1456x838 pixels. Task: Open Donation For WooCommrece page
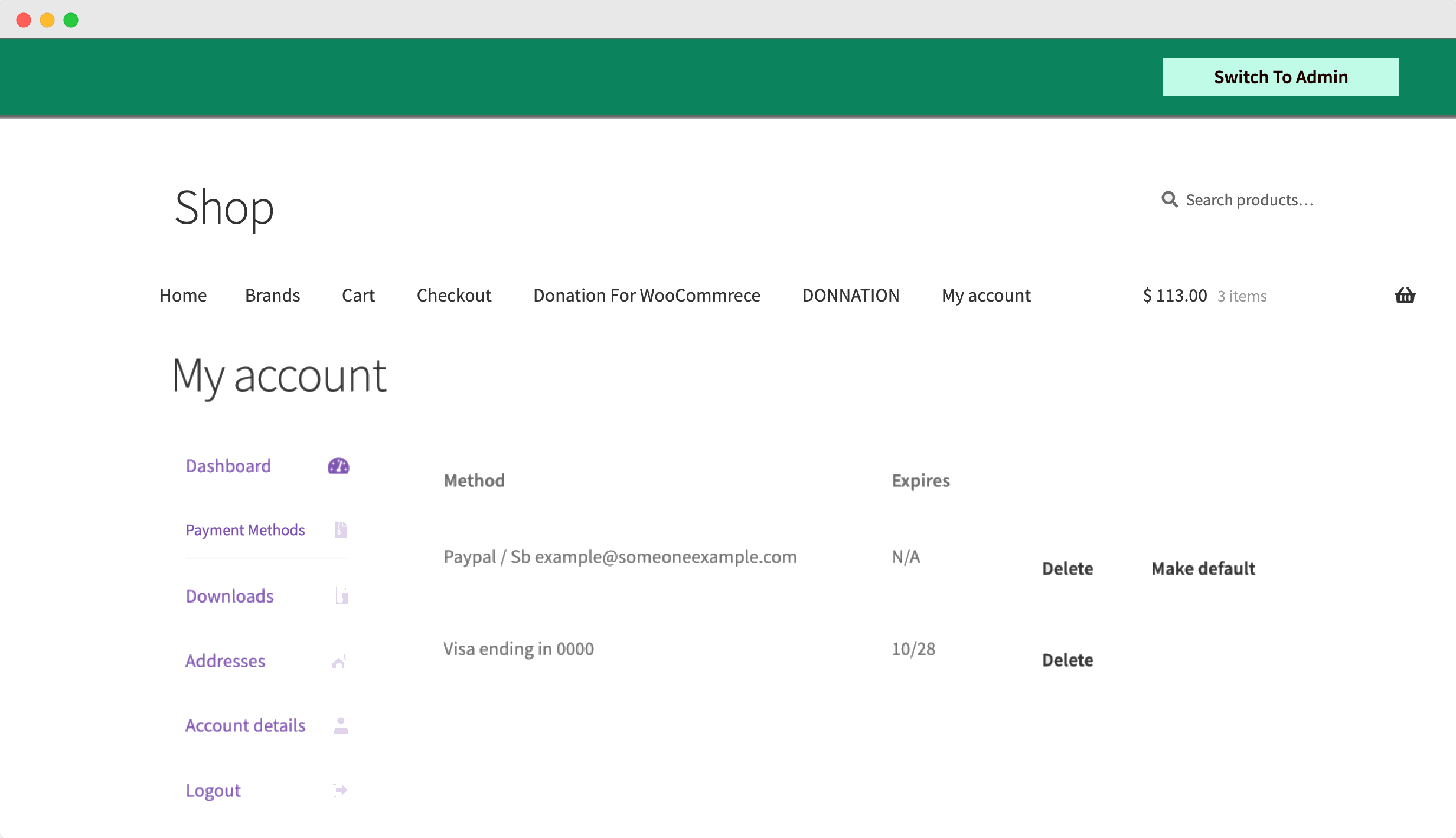pos(646,295)
